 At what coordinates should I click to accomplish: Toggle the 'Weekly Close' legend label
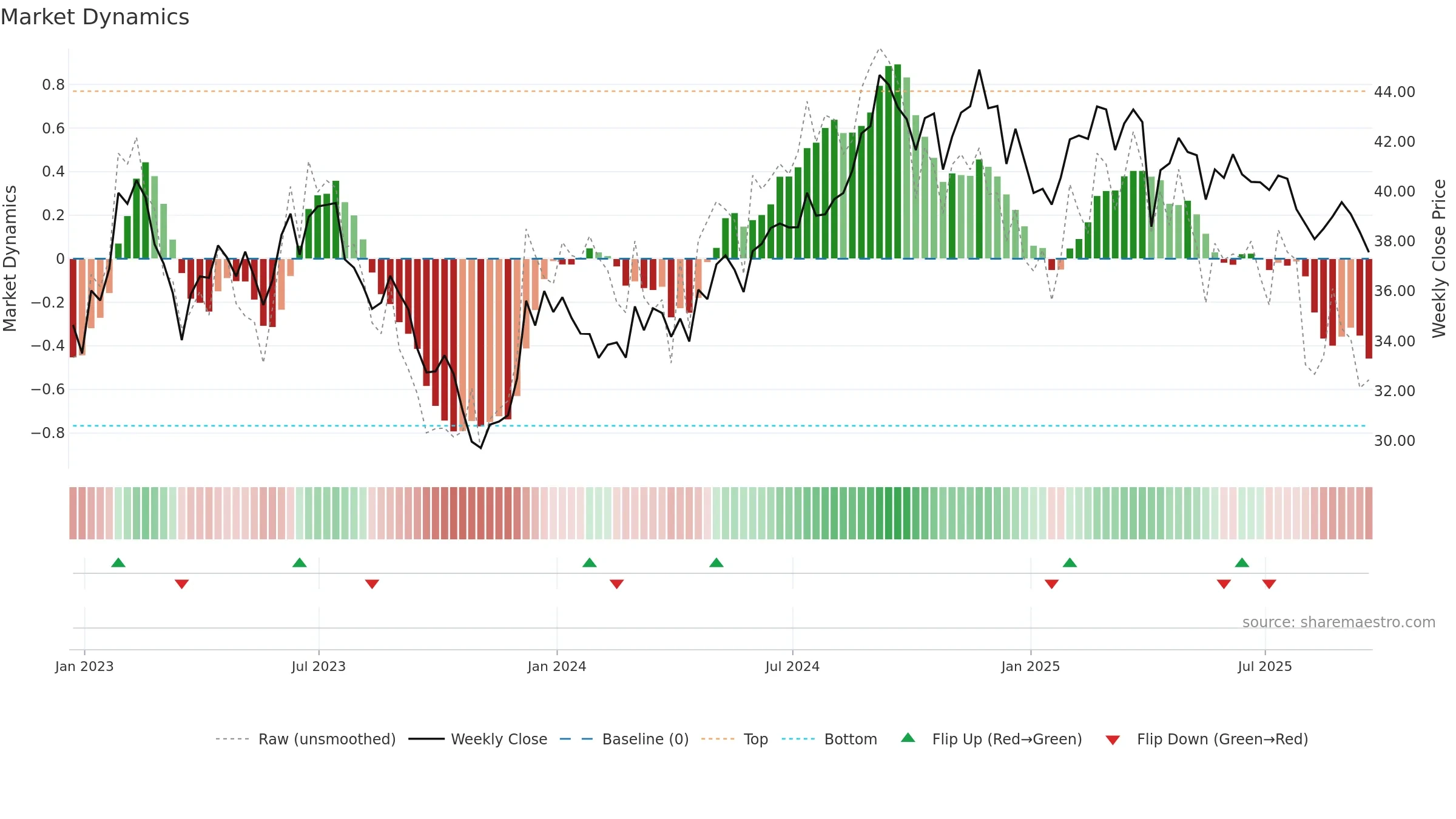pos(499,739)
